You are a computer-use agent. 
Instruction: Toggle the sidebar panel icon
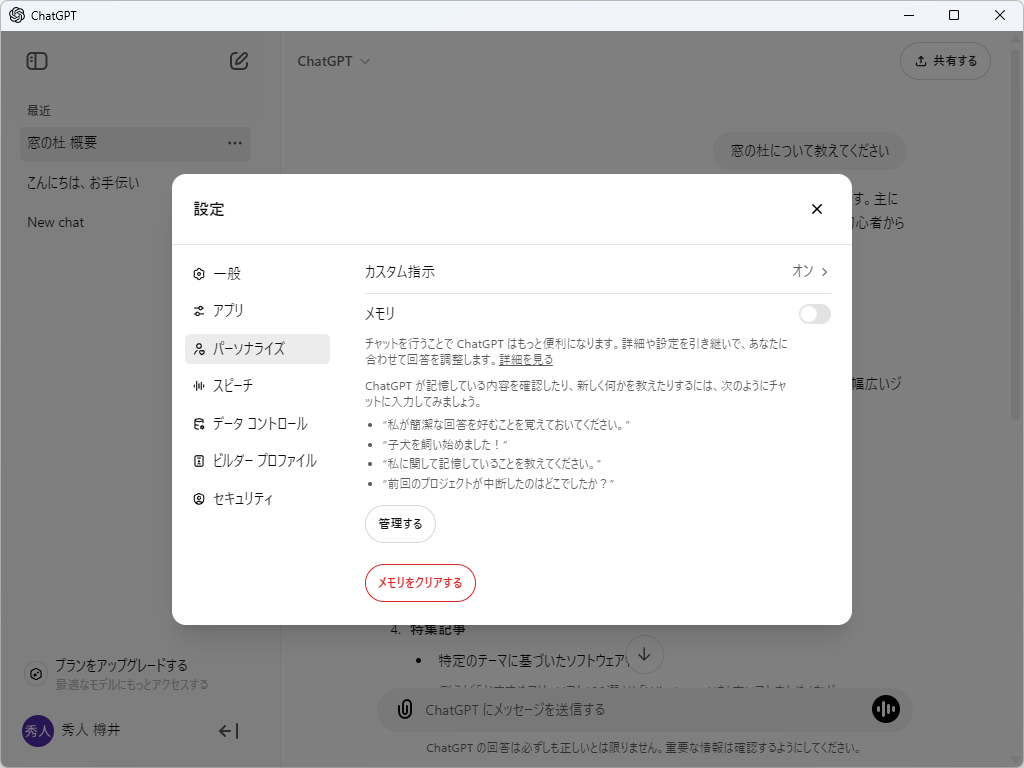[37, 61]
